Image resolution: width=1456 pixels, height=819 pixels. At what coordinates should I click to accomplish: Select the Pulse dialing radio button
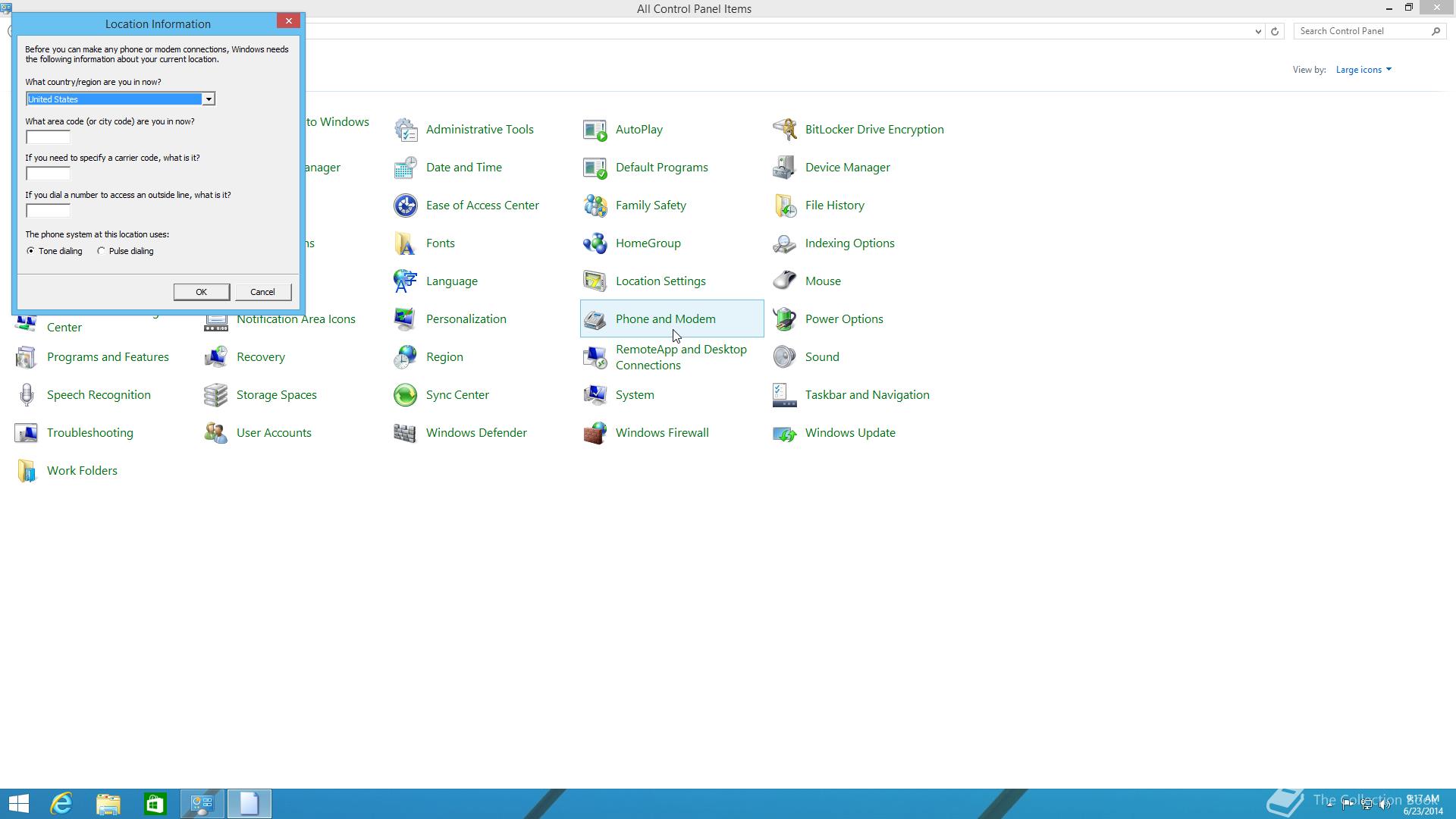point(101,251)
